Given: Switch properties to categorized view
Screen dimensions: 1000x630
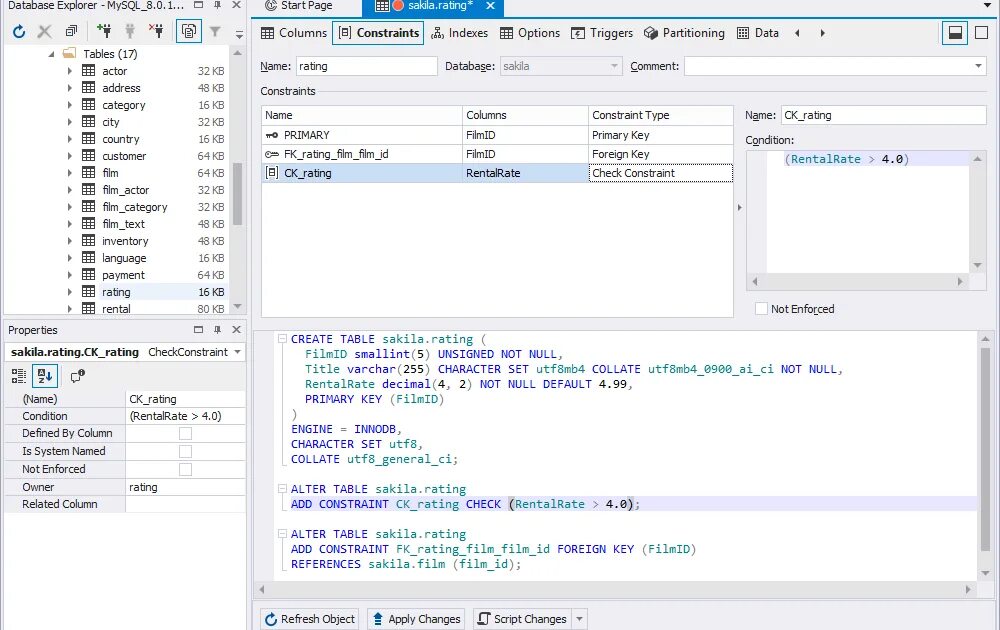Looking at the screenshot, I should (20, 376).
